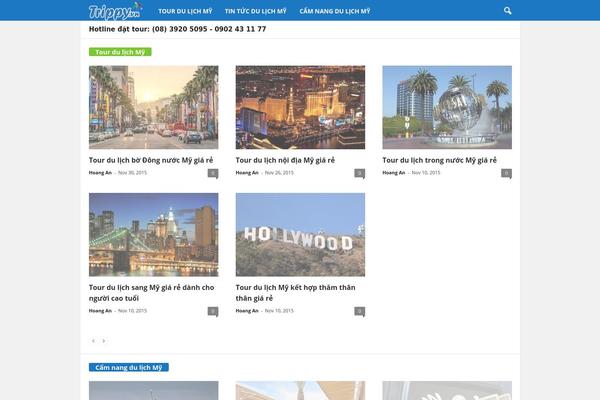The height and width of the screenshot is (400, 600).
Task: Open the Las Vegas night thumbnail
Action: [x=300, y=107]
